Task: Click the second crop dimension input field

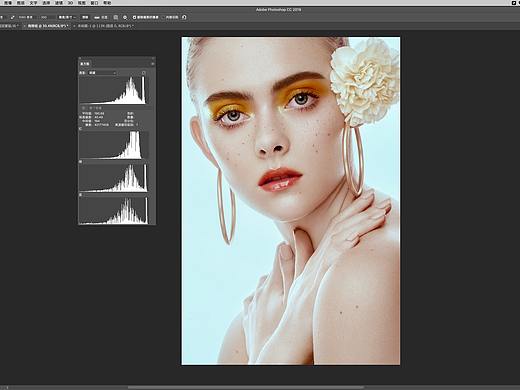Action: point(47,17)
